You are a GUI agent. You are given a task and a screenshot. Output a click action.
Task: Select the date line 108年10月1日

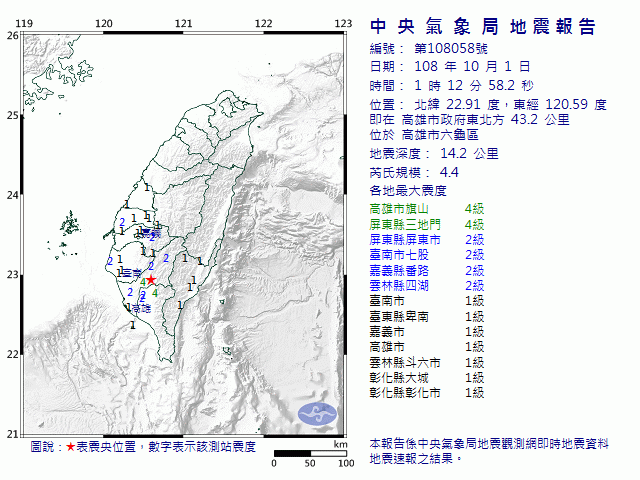coord(472,67)
